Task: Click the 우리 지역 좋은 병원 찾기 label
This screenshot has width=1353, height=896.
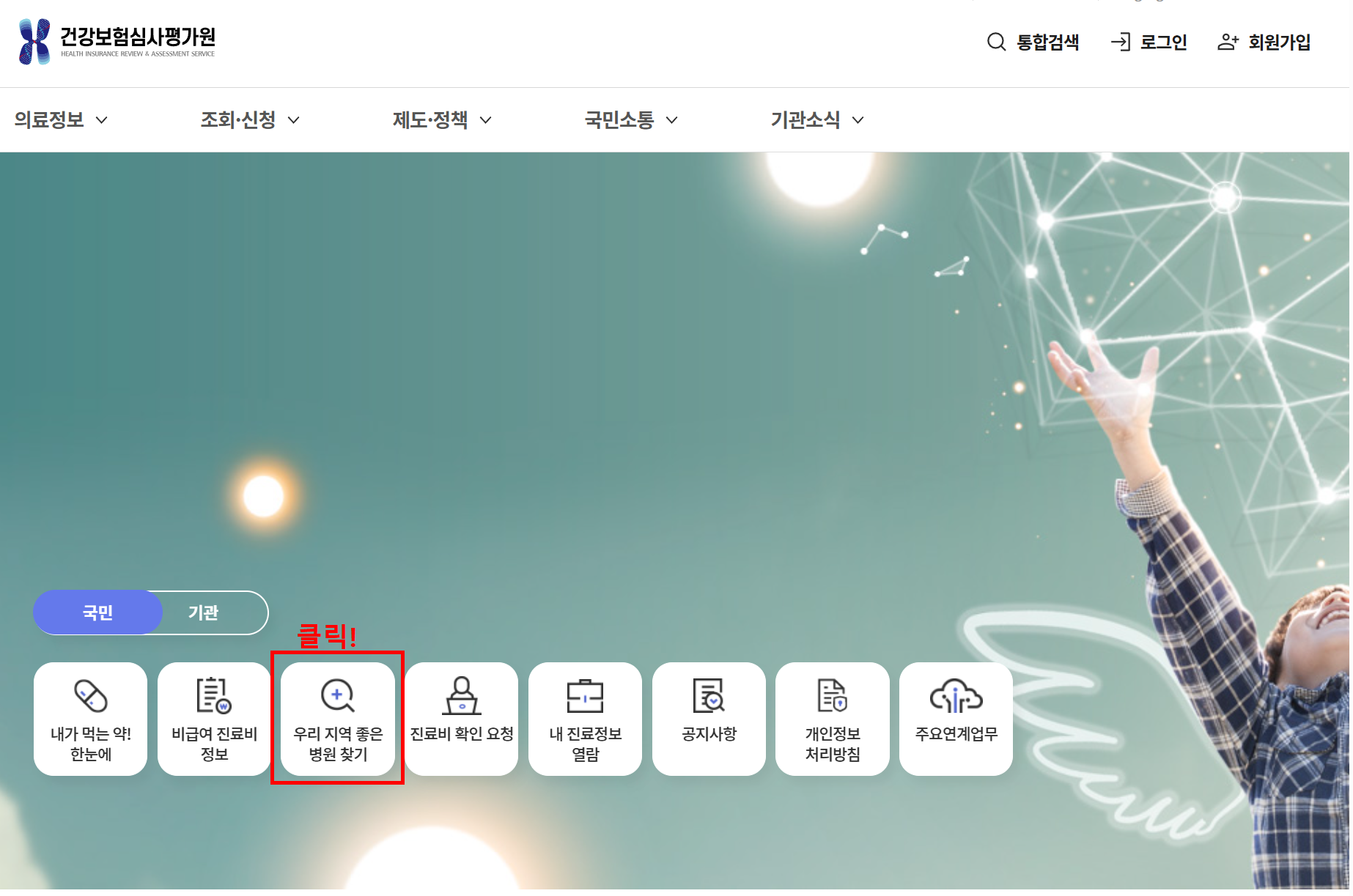Action: tap(338, 744)
